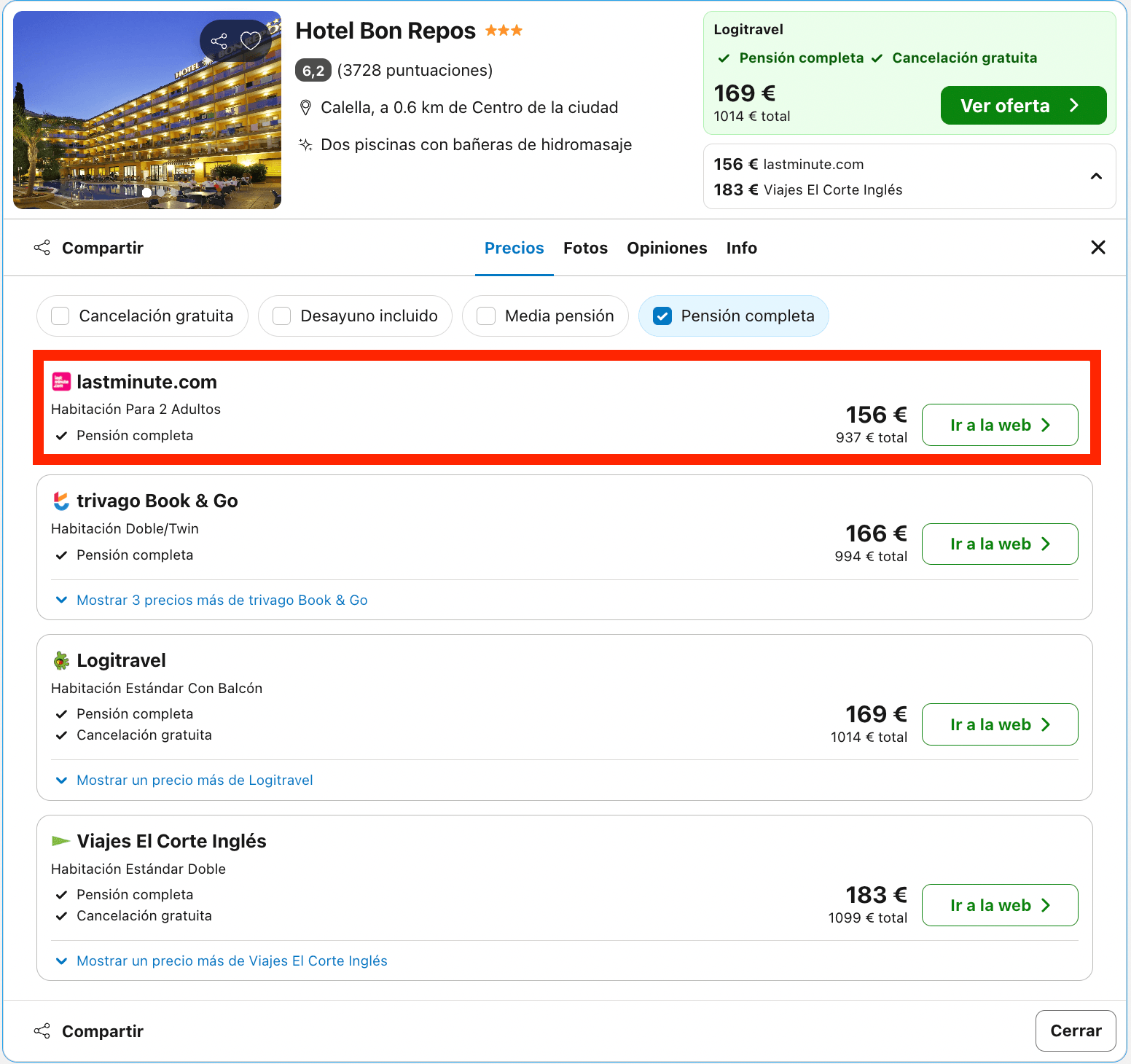This screenshot has height=1064, width=1131.
Task: Go to Logitravel website for 169 €
Action: pyautogui.click(x=1000, y=724)
